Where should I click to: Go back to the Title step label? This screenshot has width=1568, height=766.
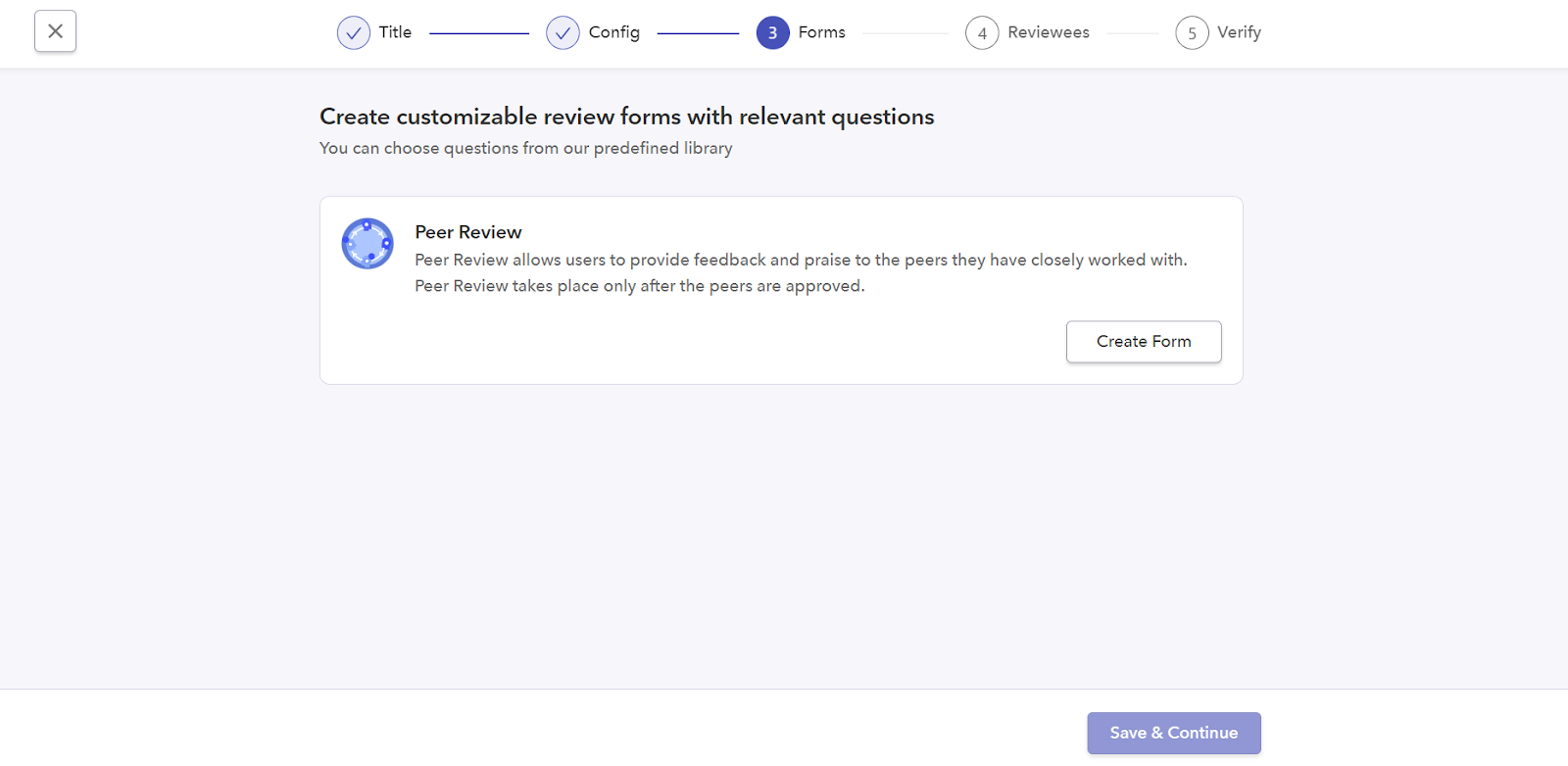[395, 32]
